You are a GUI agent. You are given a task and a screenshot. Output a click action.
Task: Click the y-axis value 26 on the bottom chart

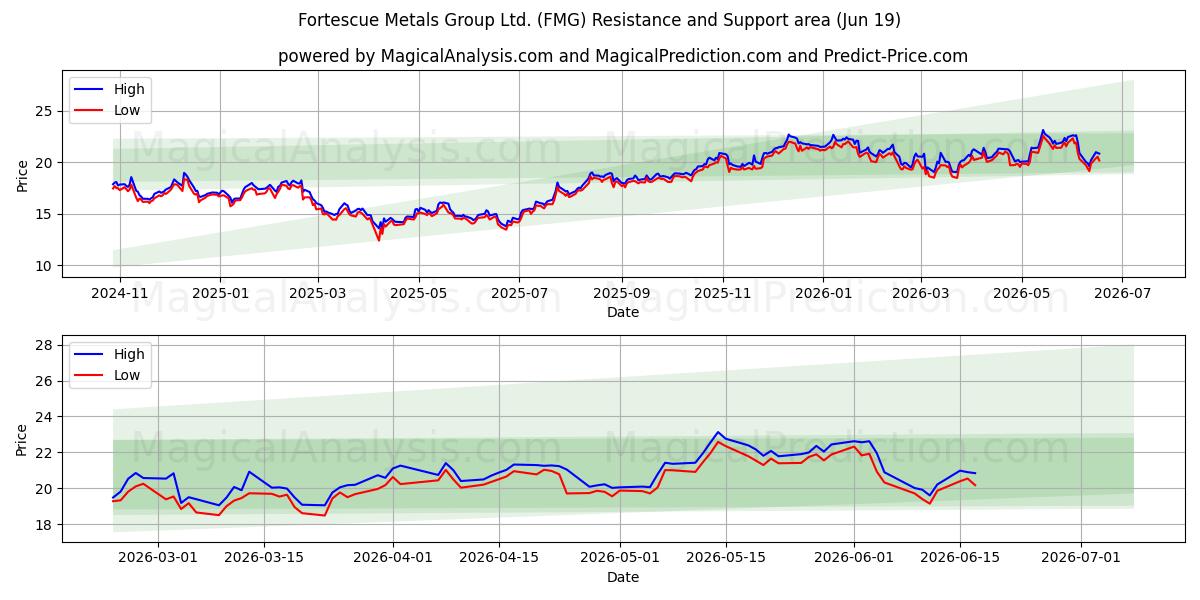pyautogui.click(x=46, y=381)
